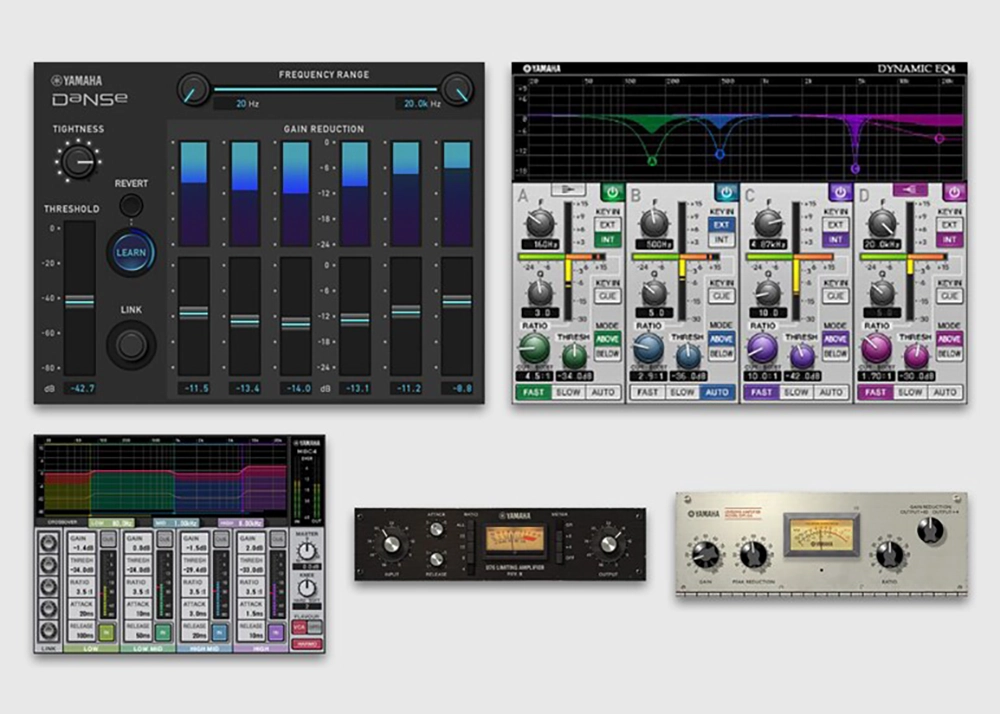
Task: Click the OUTPUT knob on the limiting amplifier
Action: point(608,544)
